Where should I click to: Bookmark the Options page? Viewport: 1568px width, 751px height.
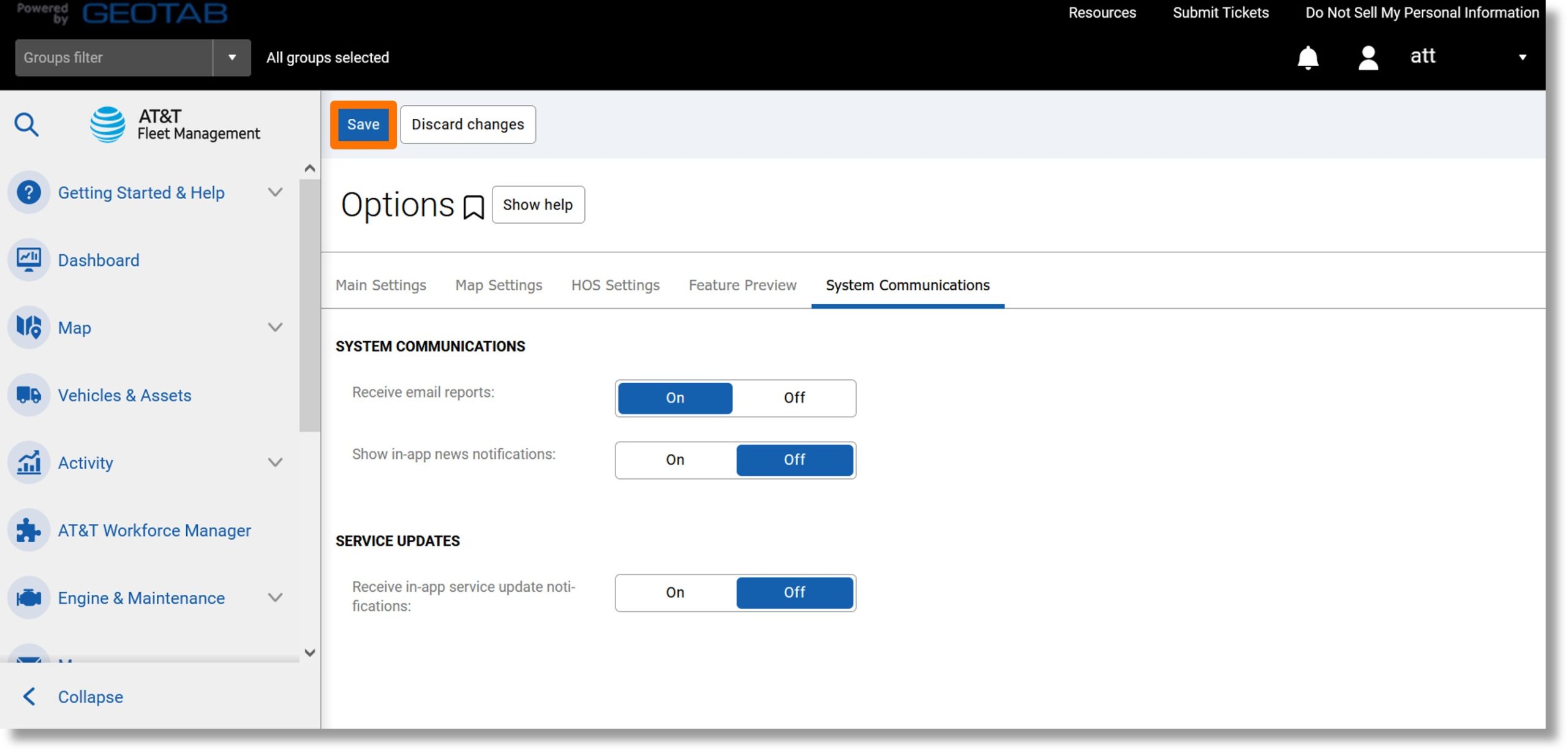(473, 207)
